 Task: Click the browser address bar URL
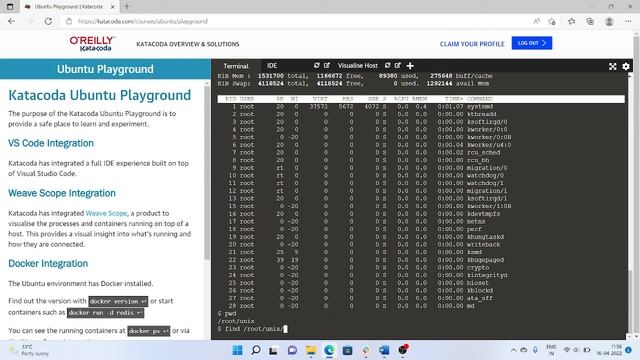click(x=142, y=21)
